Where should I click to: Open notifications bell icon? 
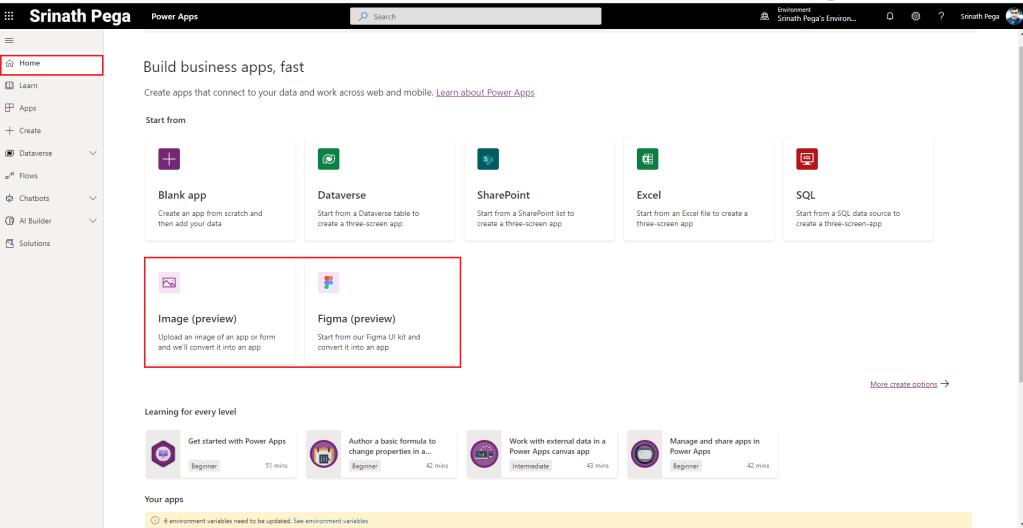[x=890, y=16]
